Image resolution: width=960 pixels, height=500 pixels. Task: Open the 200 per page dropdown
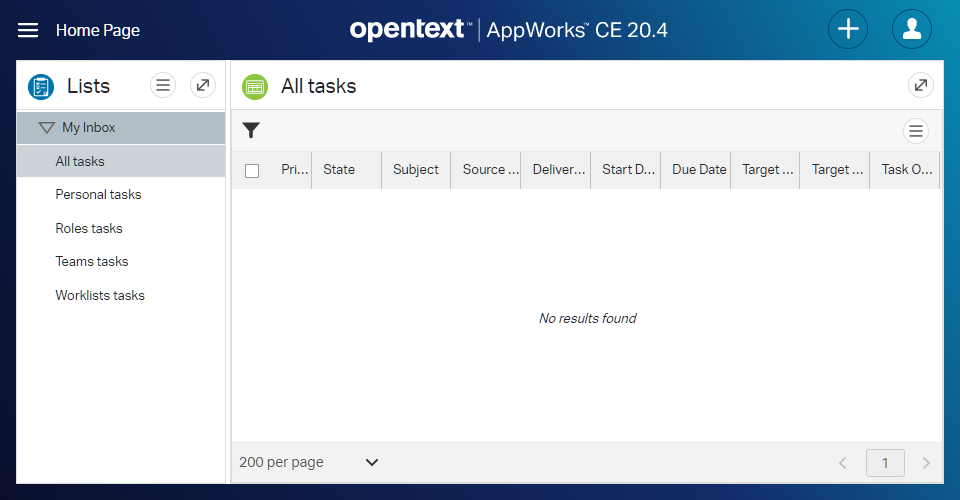coord(309,462)
